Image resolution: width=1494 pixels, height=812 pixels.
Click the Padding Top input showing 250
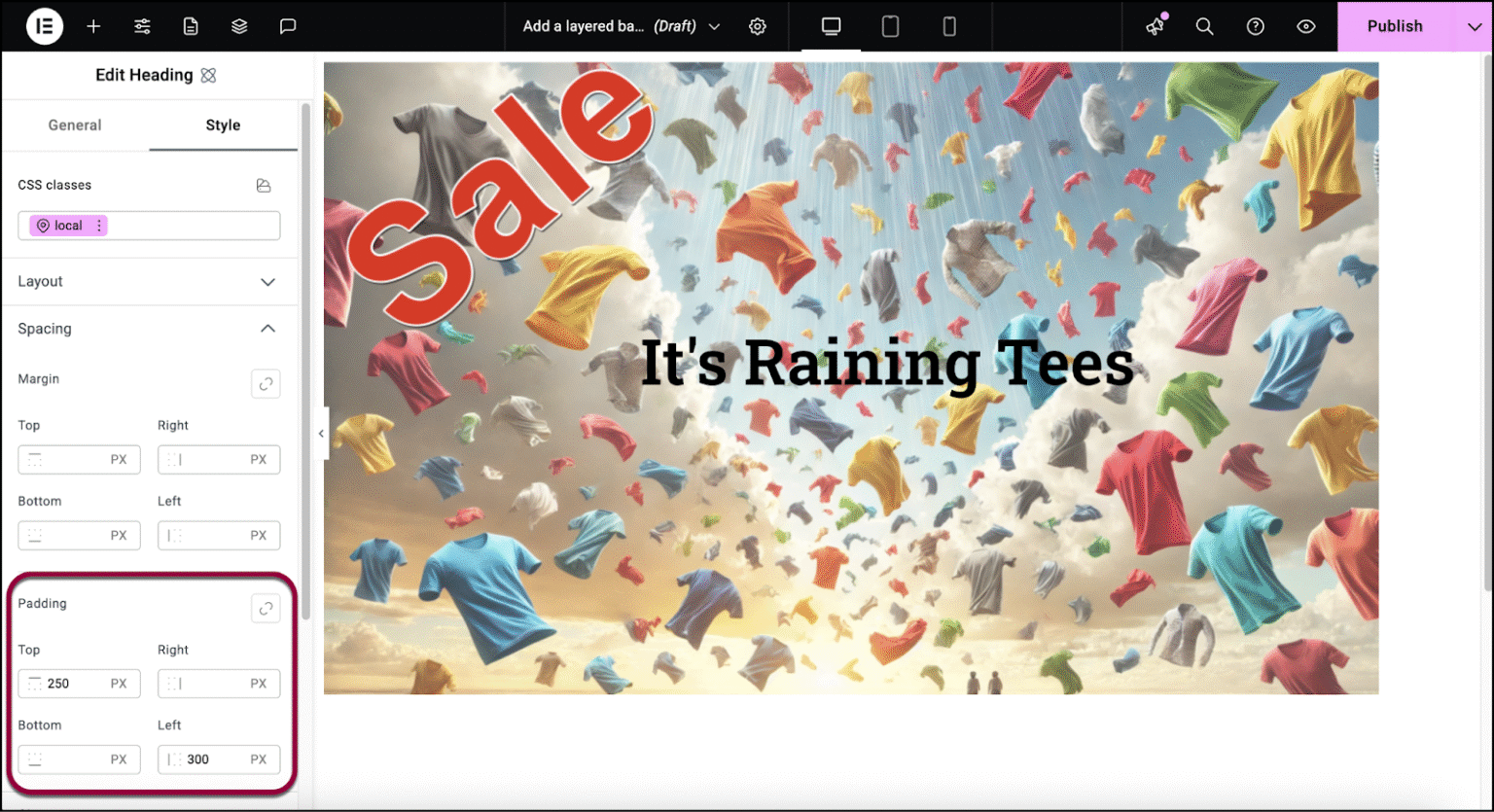[79, 683]
